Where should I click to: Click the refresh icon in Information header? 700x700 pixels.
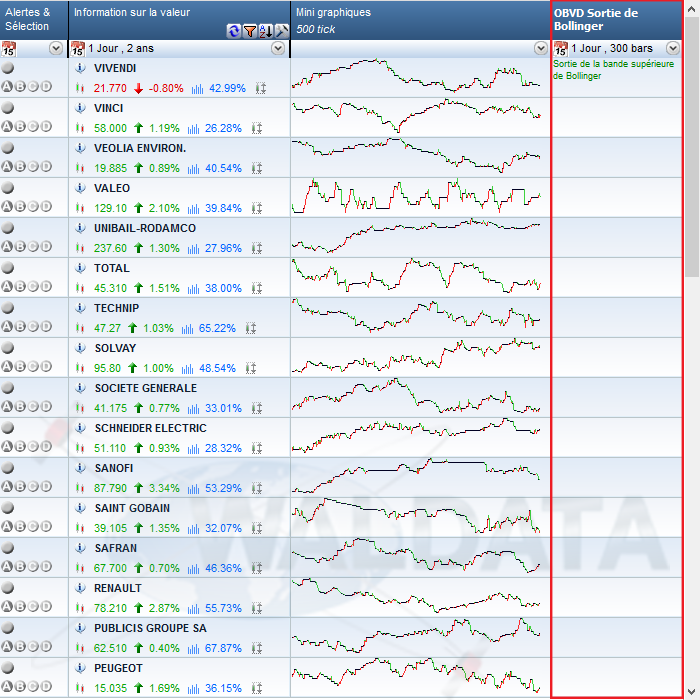(233, 31)
